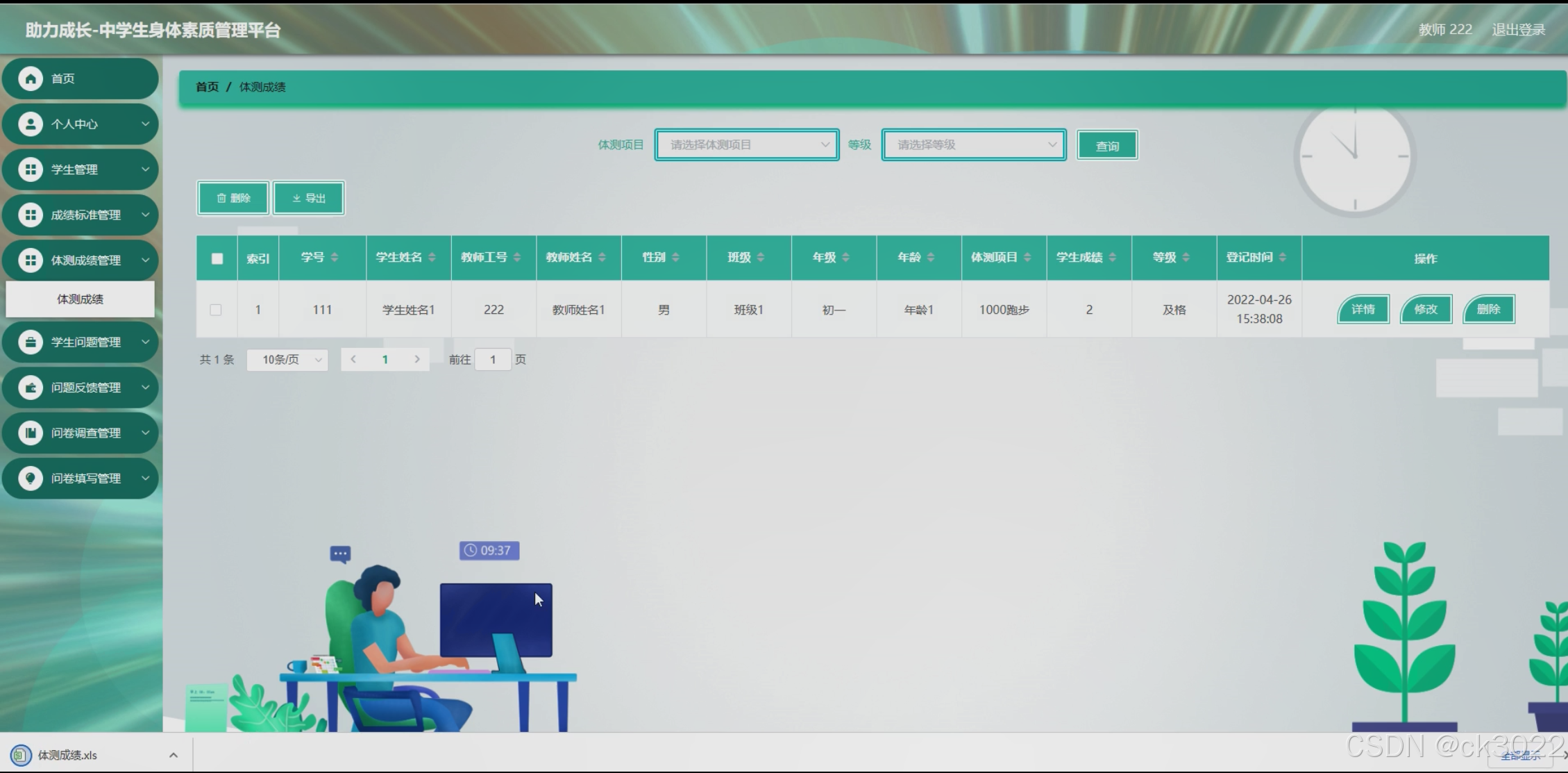Screen dimensions: 1568x773
Task: Click the sort arrows on 学号 column
Action: 335,258
